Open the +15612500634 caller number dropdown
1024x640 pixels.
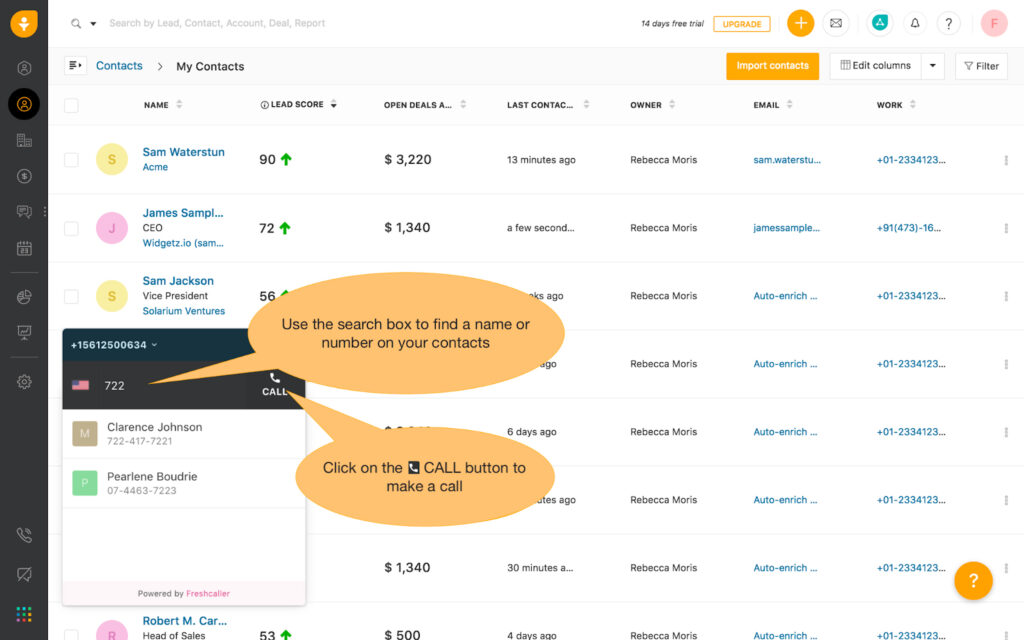click(113, 345)
